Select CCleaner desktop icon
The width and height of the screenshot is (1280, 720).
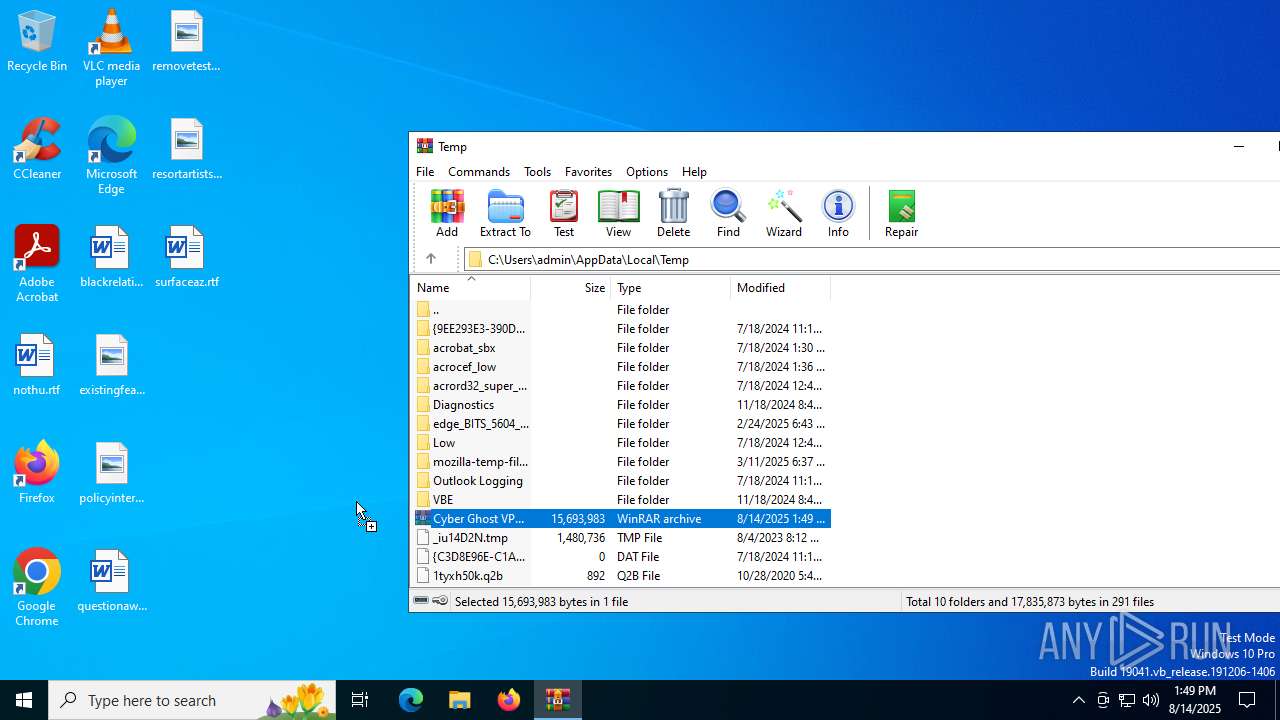[x=37, y=149]
